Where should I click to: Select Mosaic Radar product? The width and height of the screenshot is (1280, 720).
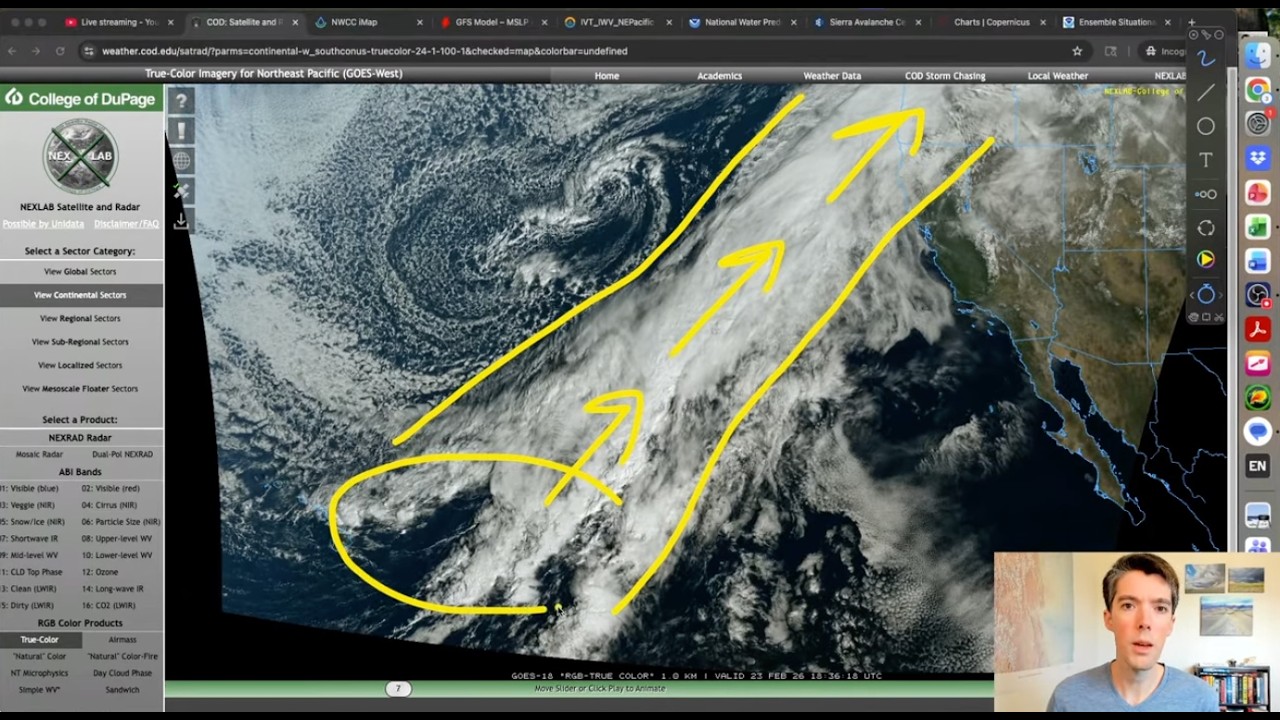[39, 454]
